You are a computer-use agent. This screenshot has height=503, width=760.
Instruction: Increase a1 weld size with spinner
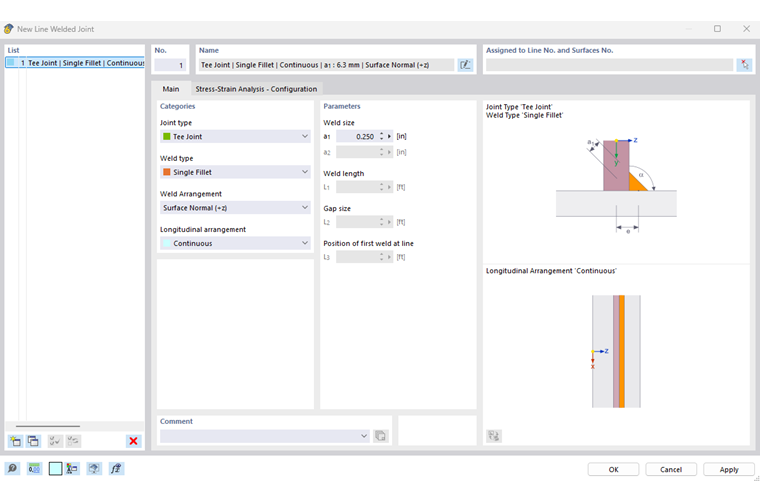click(x=381, y=134)
